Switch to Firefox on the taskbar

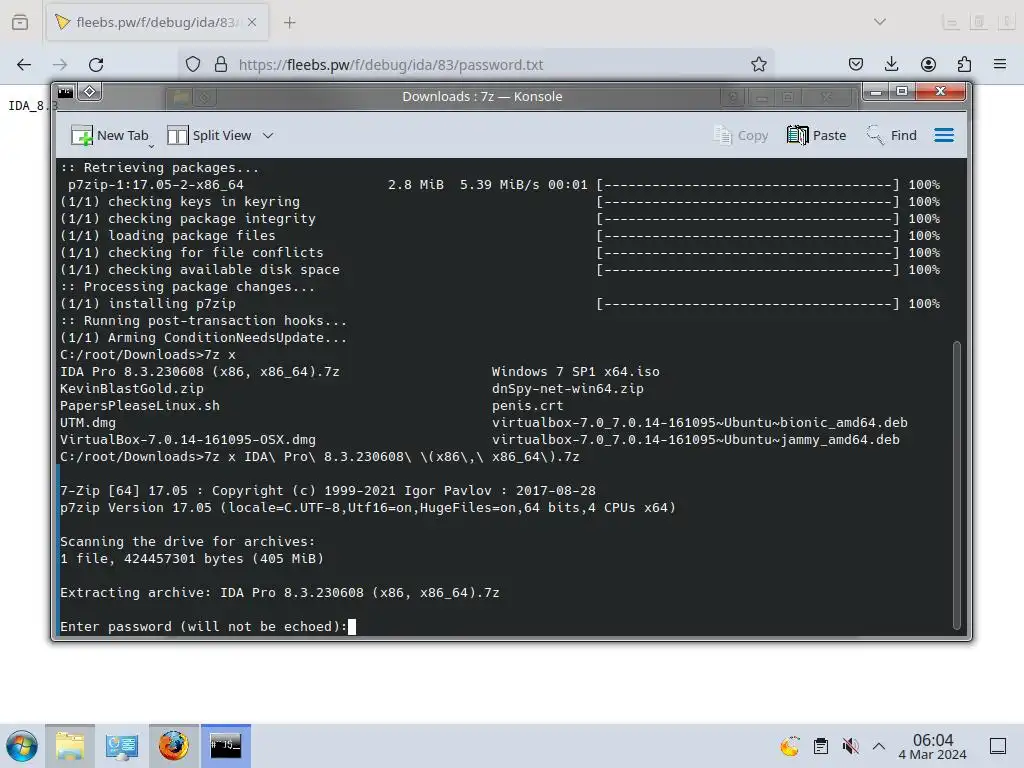(x=174, y=746)
